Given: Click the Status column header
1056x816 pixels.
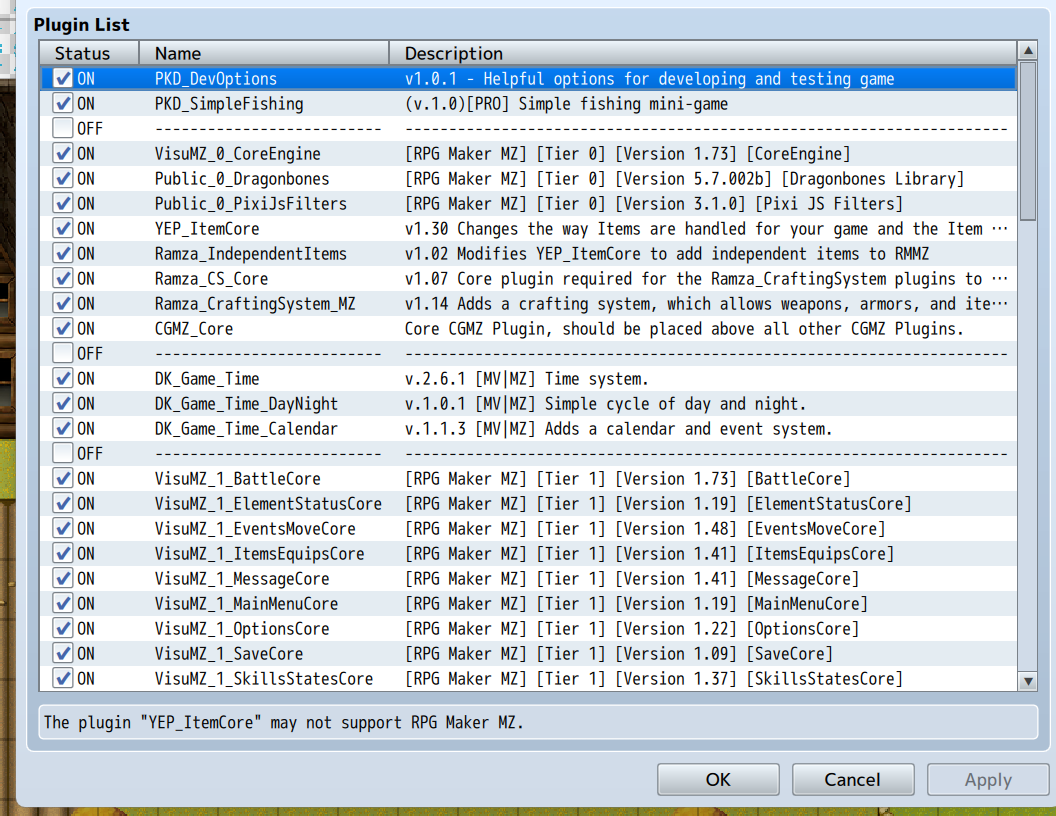Looking at the screenshot, I should tap(90, 53).
